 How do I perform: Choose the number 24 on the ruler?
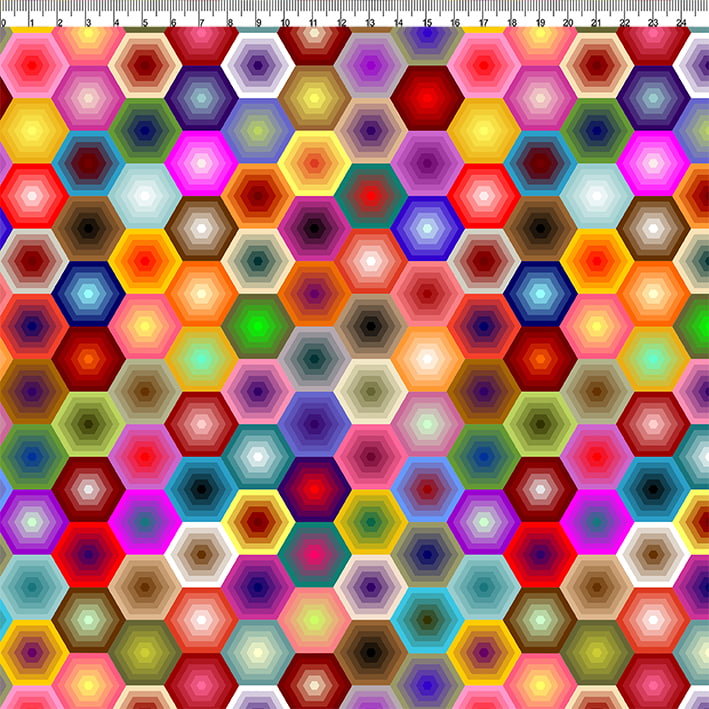(681, 23)
